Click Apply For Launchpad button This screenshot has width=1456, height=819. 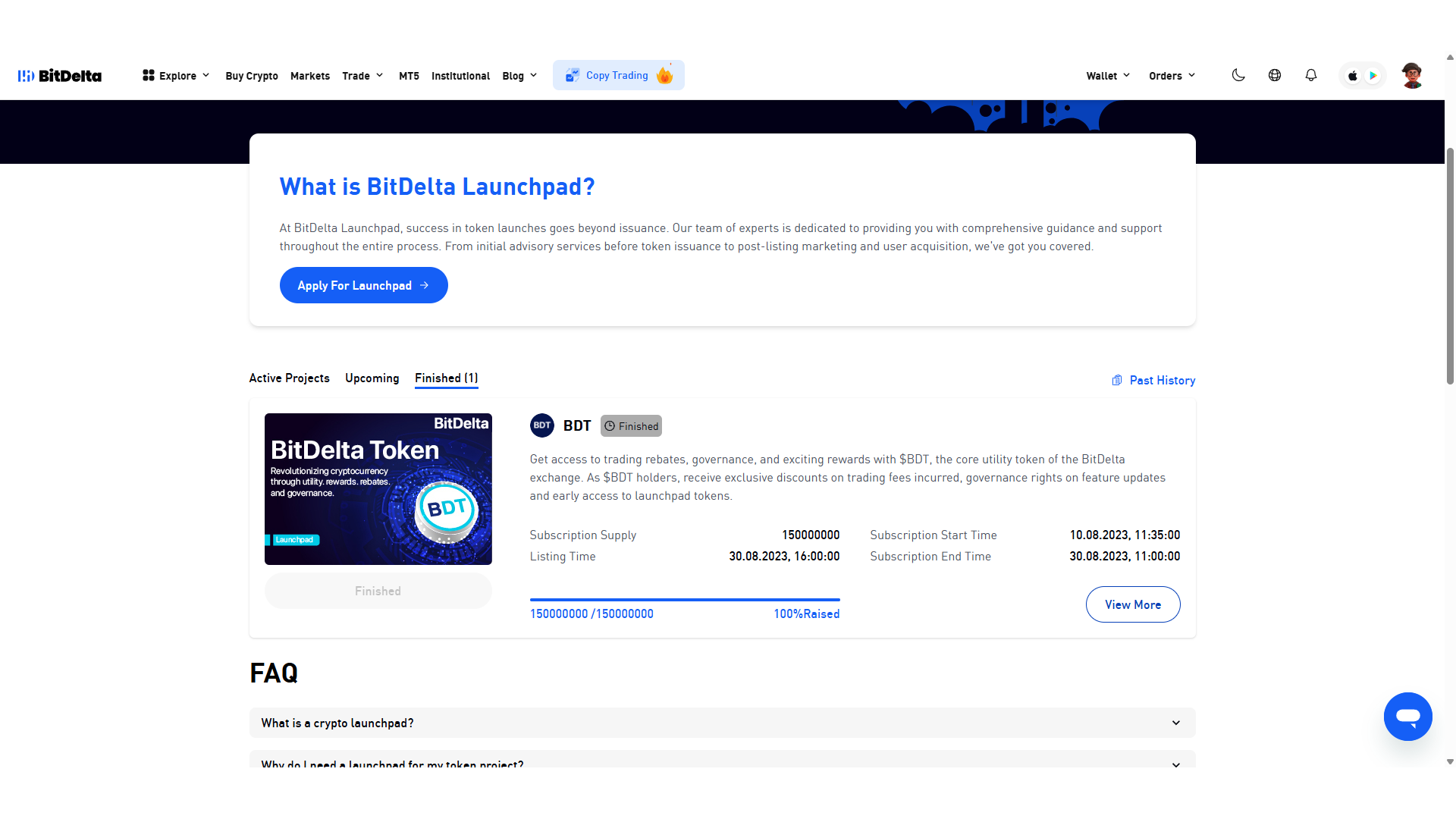(x=364, y=285)
